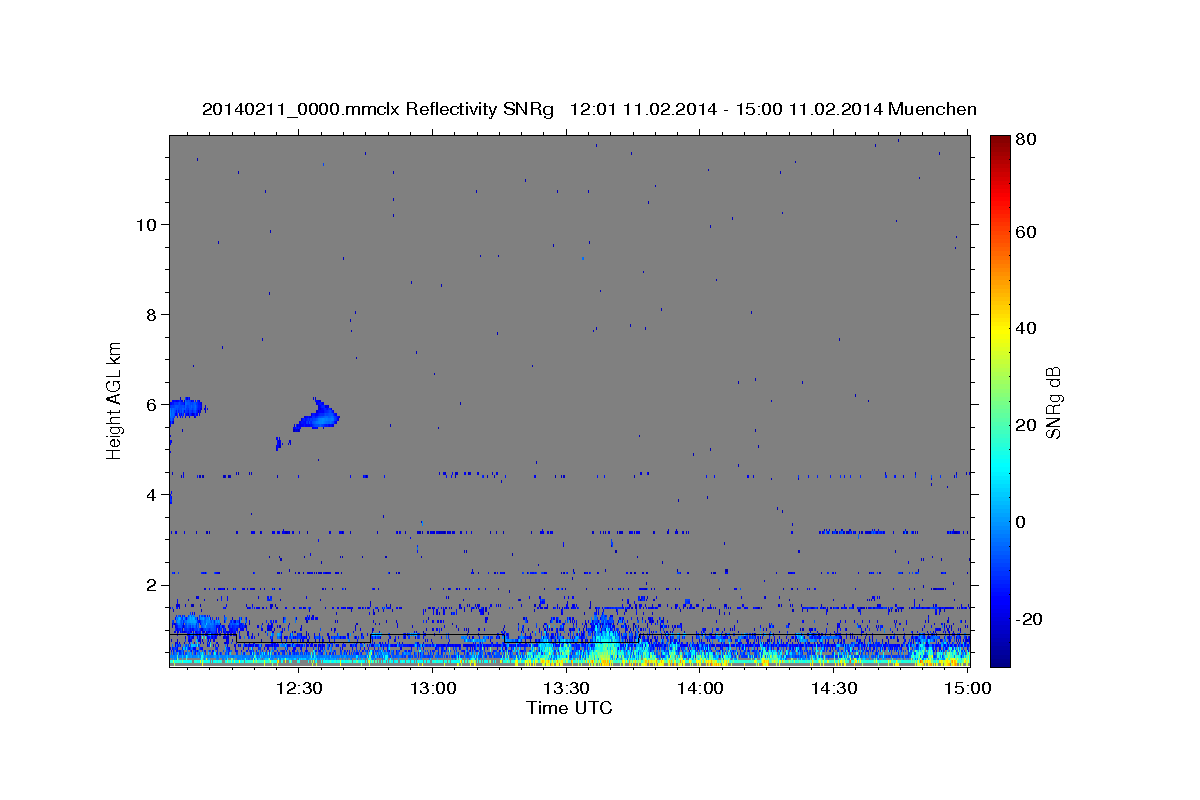Click the 'SNRg dB' colorbar label
The image size is (1200, 800).
[1053, 402]
